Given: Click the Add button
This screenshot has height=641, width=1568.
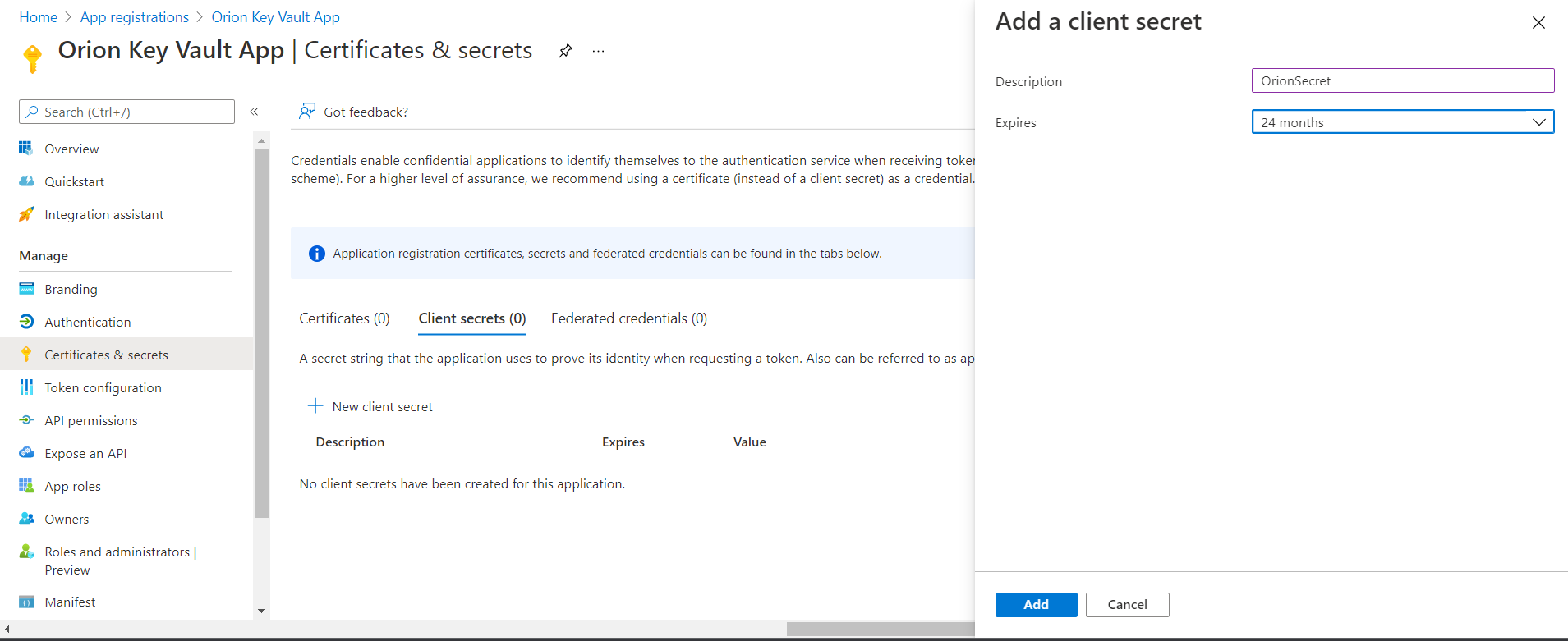Looking at the screenshot, I should (x=1036, y=604).
